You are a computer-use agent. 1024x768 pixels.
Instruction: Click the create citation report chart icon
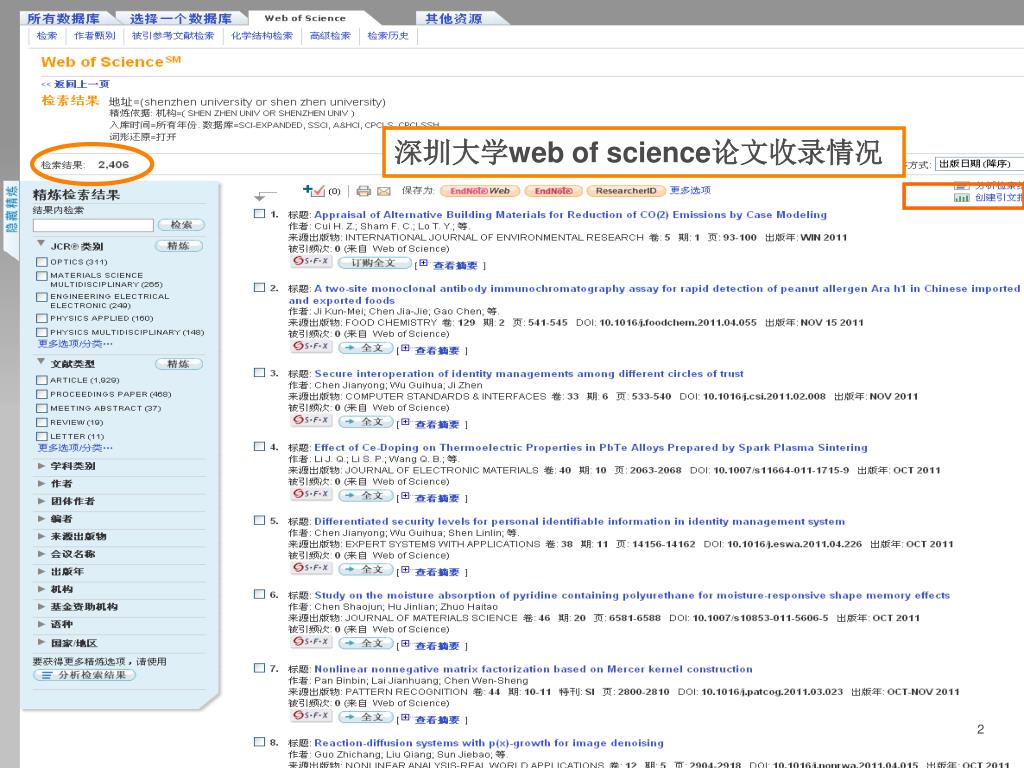(961, 198)
